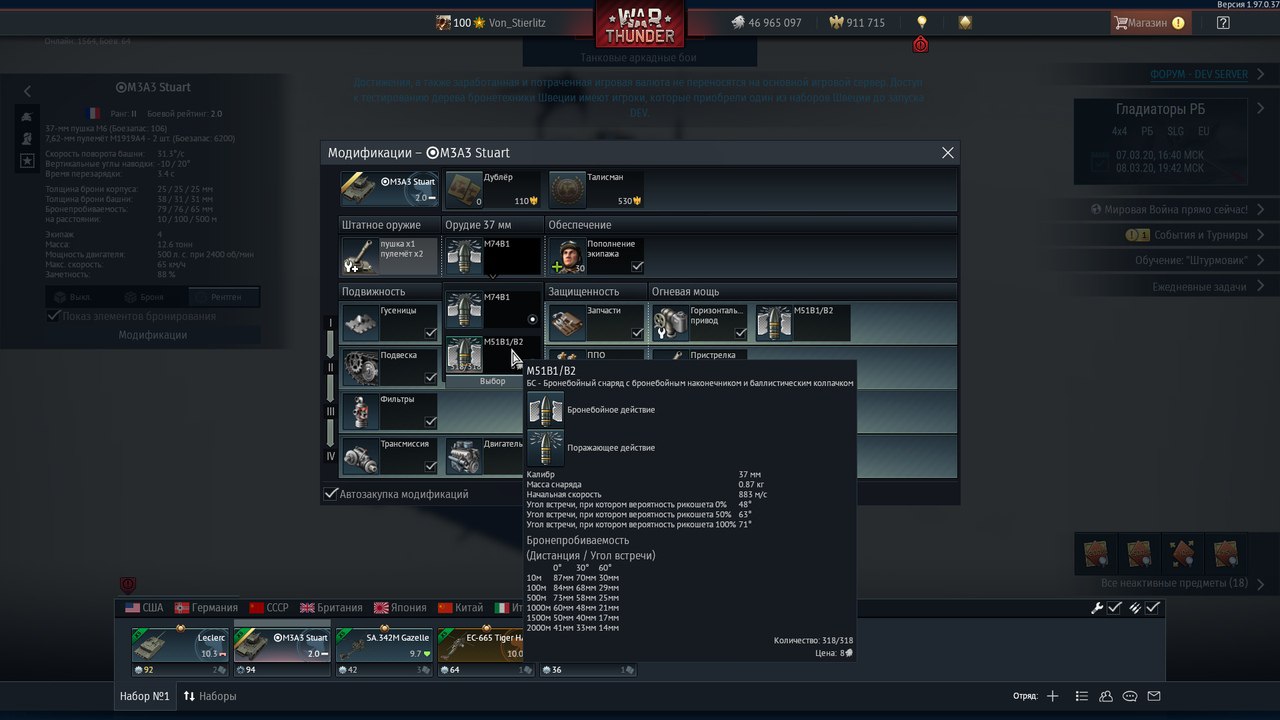This screenshot has width=1280, height=720.
Task: Click the Набор №1 preset tab
Action: [145, 696]
